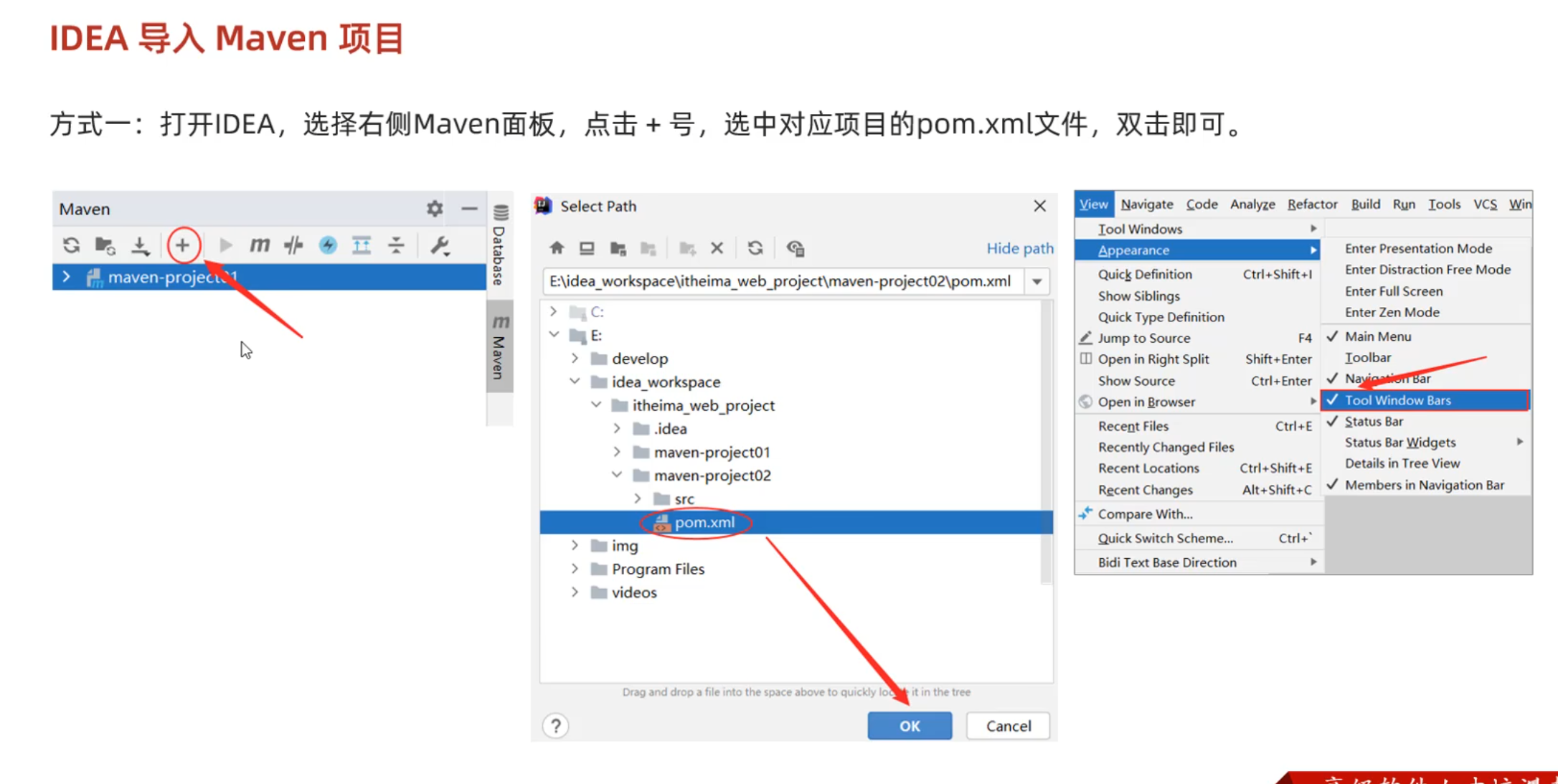Click the Home directory icon in Select Path
Screen dimensions: 1558x784
tap(557, 248)
